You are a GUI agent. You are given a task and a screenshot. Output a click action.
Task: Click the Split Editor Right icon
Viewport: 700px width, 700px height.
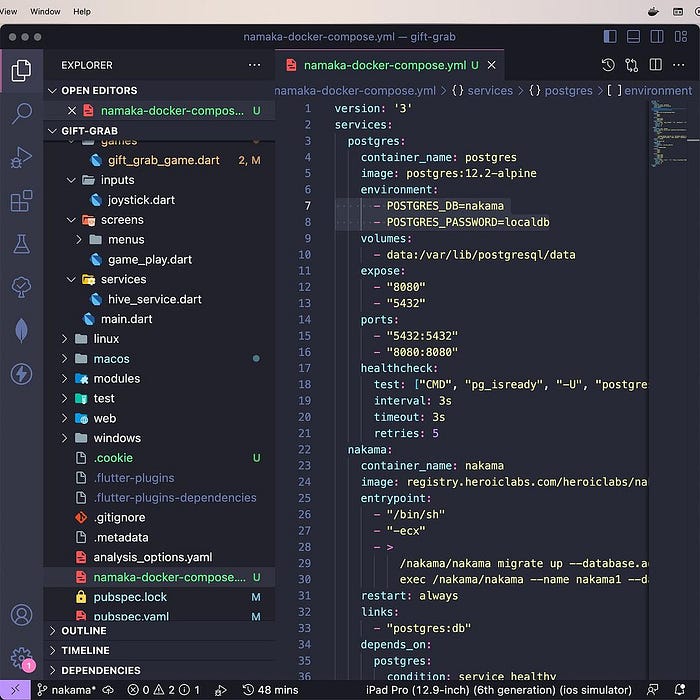coord(656,65)
